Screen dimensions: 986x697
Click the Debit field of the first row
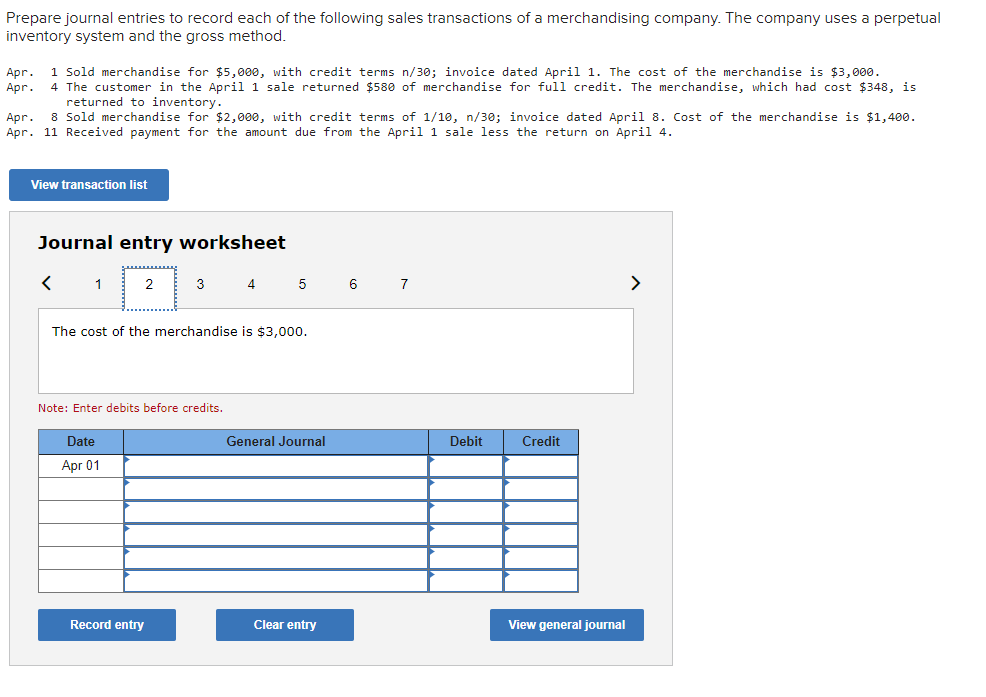coord(465,465)
